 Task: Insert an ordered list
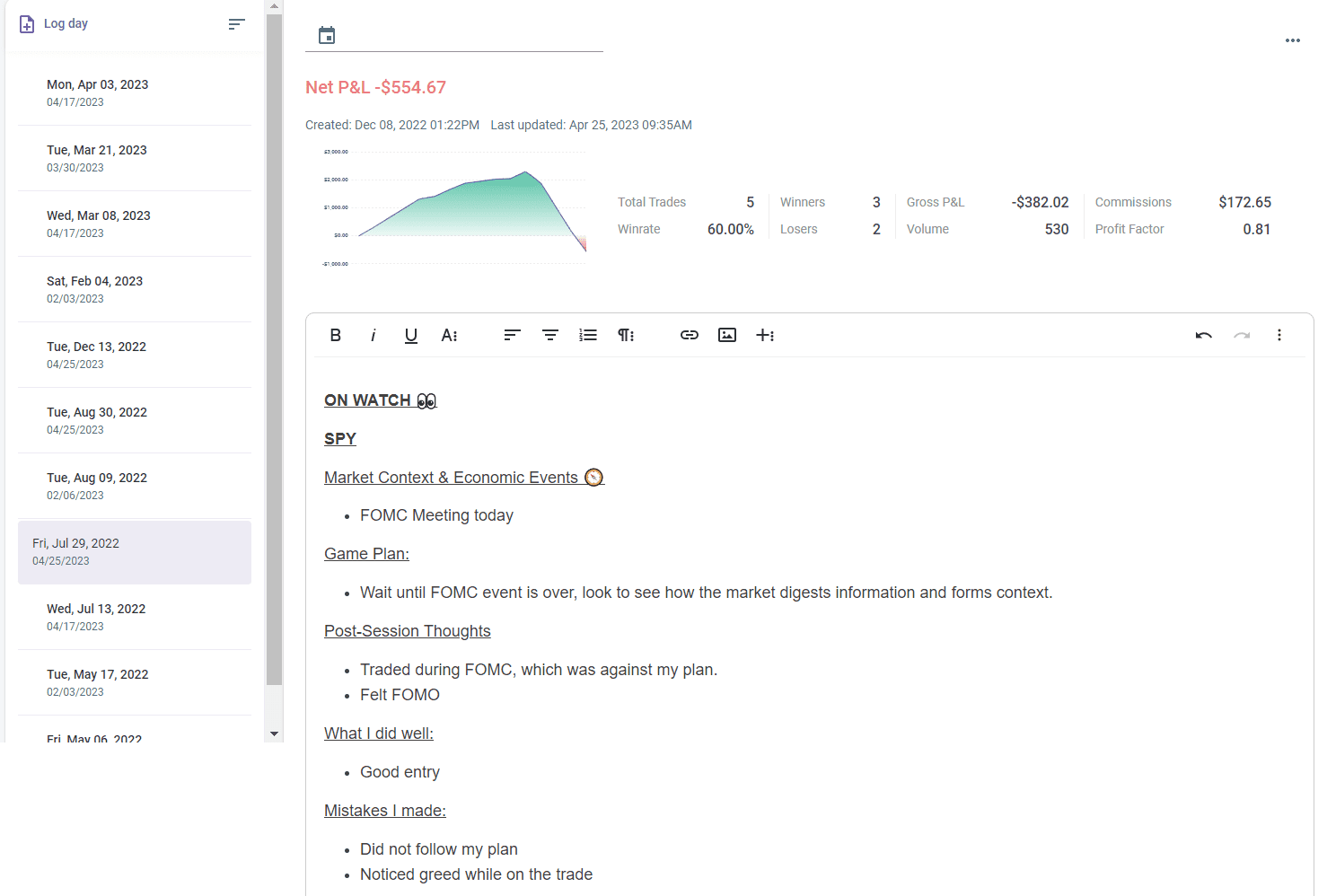tap(588, 335)
